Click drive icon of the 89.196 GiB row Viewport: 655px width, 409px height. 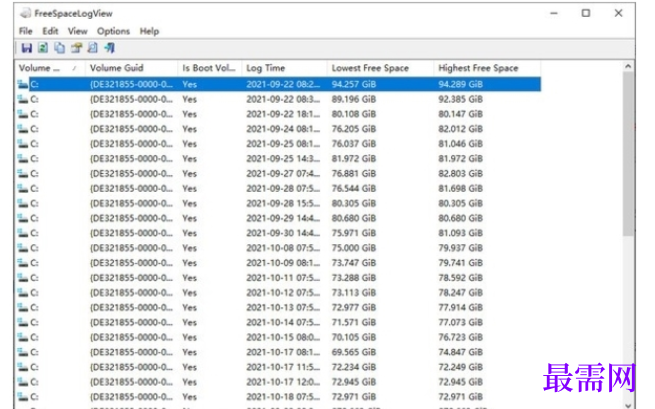23,99
